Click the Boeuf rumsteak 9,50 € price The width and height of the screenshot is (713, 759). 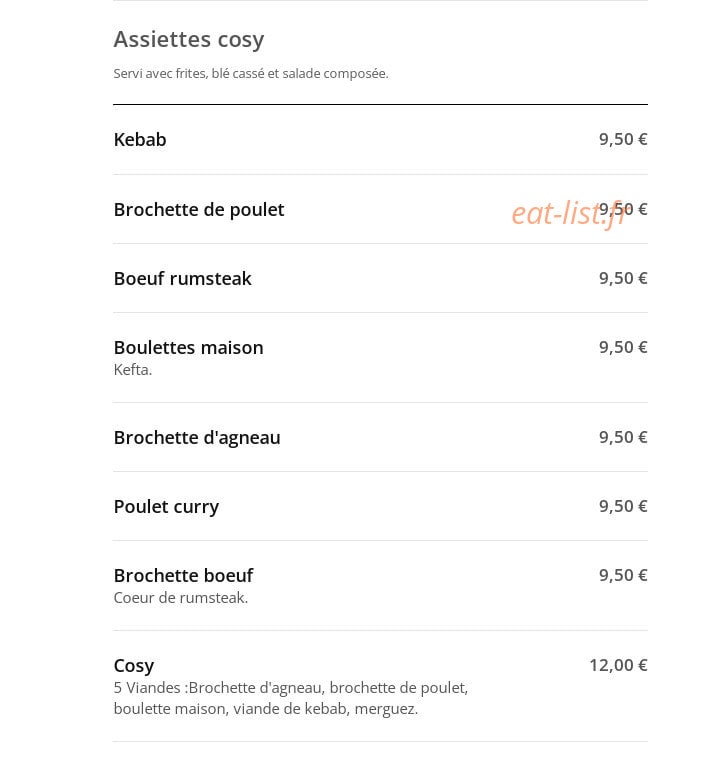point(623,278)
